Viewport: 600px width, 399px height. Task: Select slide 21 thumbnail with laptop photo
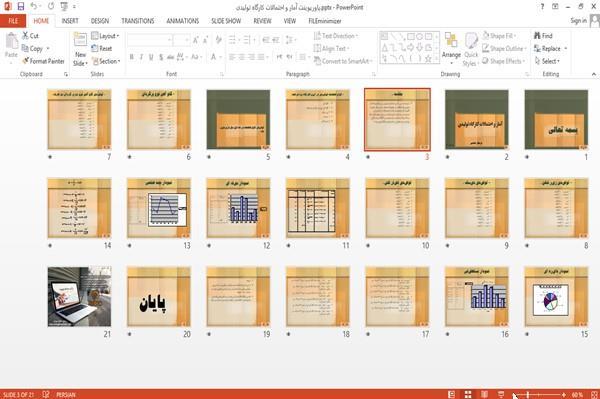pos(79,296)
